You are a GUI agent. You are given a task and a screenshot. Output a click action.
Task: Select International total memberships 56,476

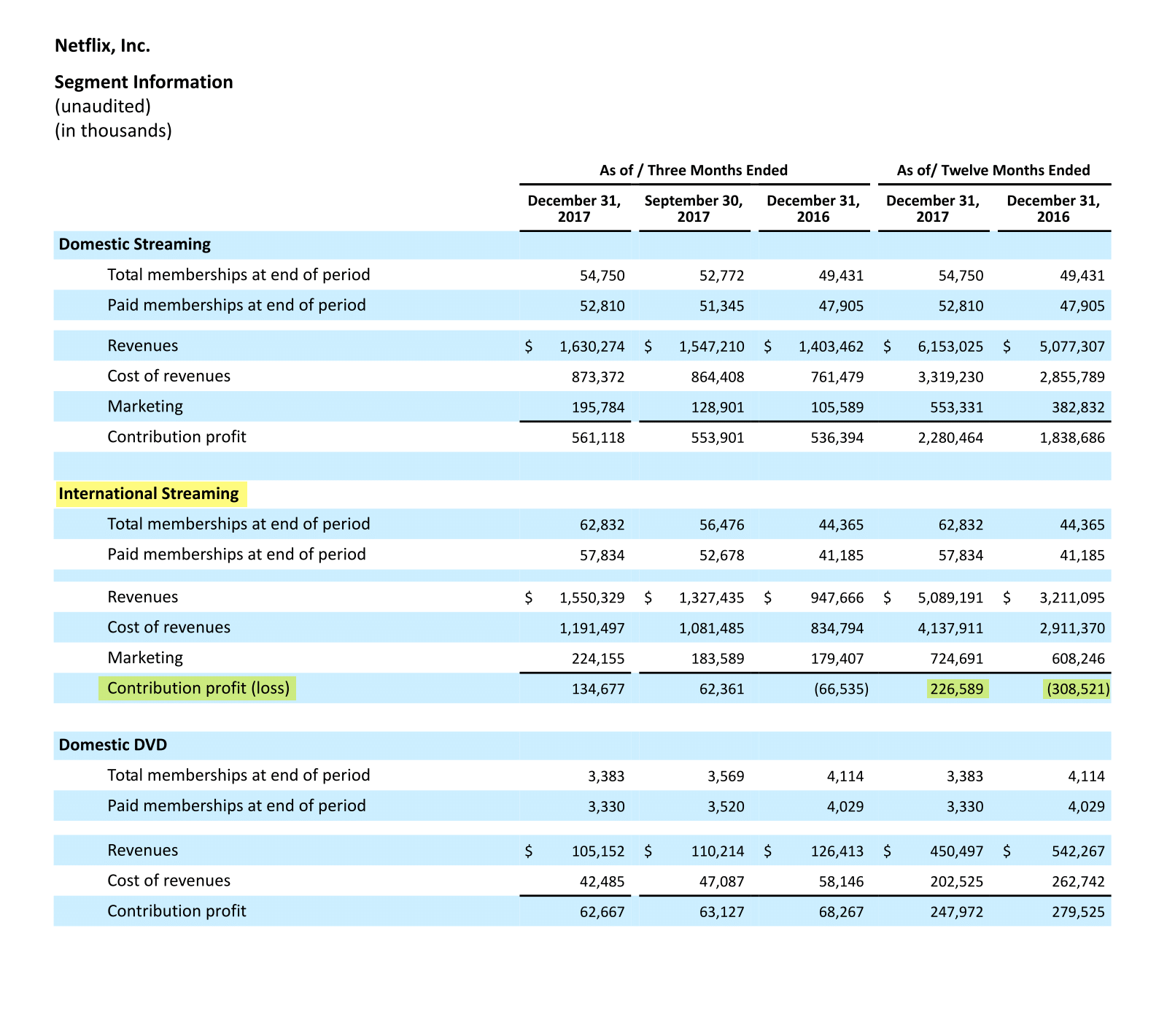[x=722, y=525]
